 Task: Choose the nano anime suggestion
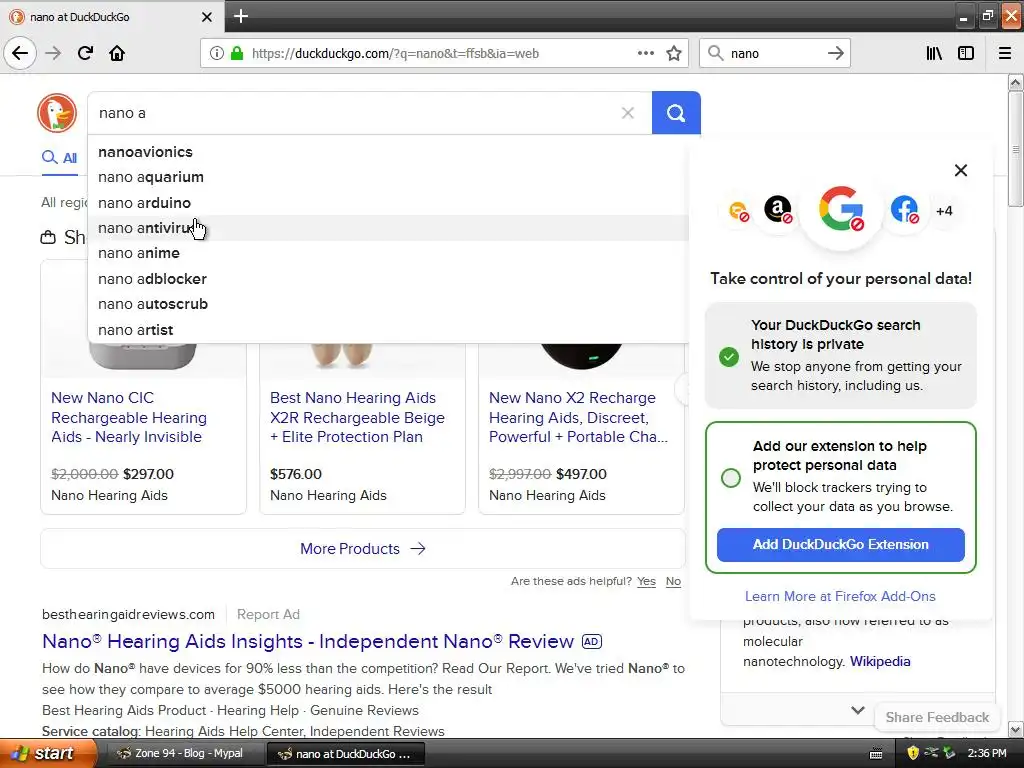point(388,253)
